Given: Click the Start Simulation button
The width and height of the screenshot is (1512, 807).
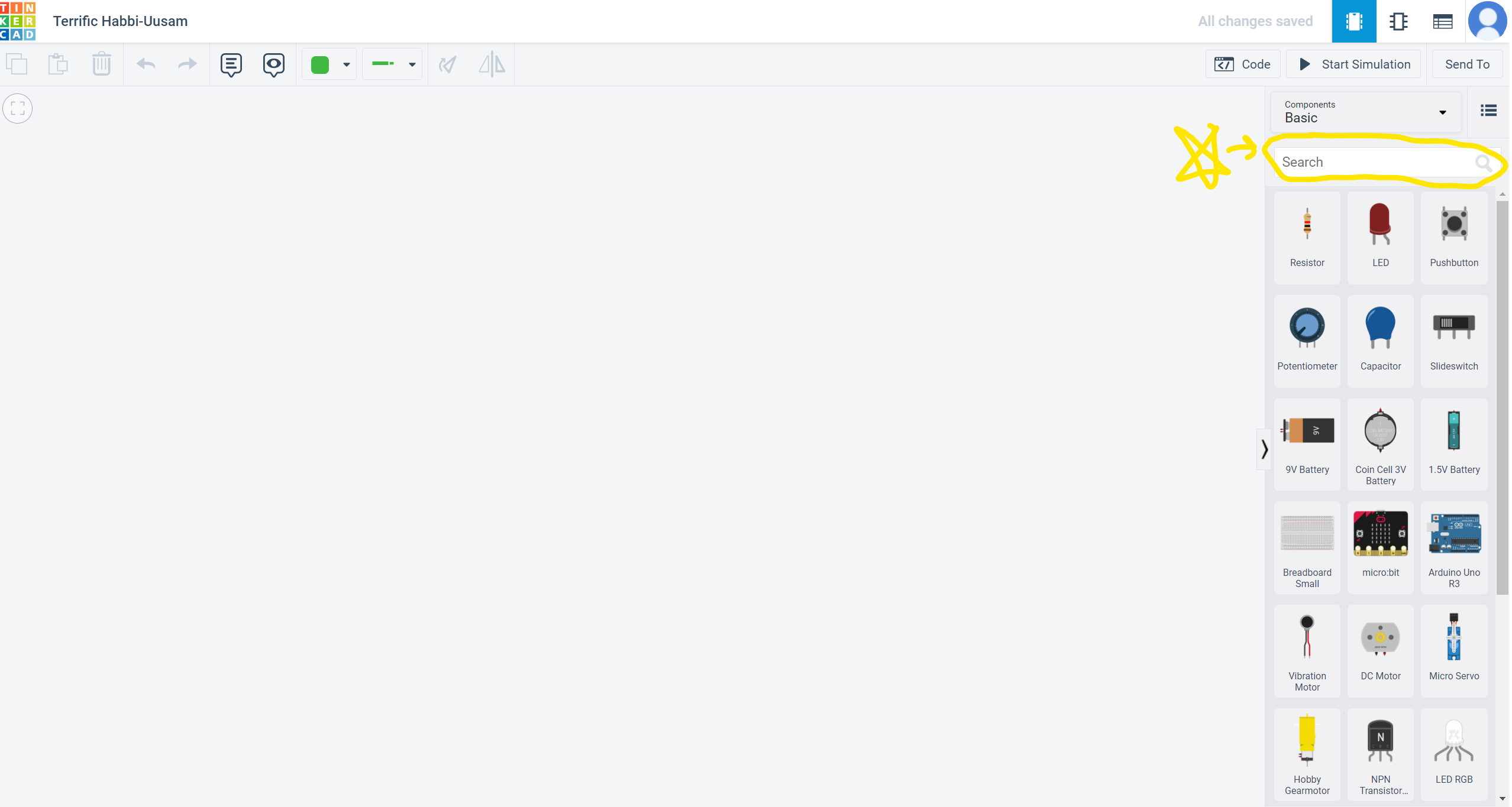Looking at the screenshot, I should pyautogui.click(x=1355, y=64).
